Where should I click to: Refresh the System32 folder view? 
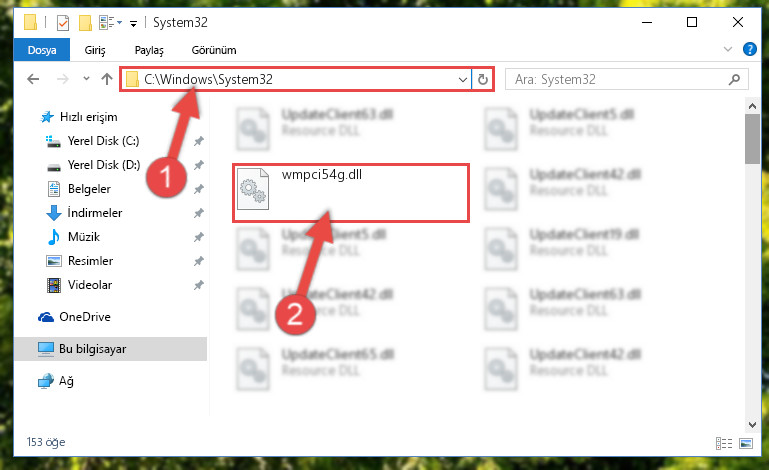pyautogui.click(x=483, y=79)
